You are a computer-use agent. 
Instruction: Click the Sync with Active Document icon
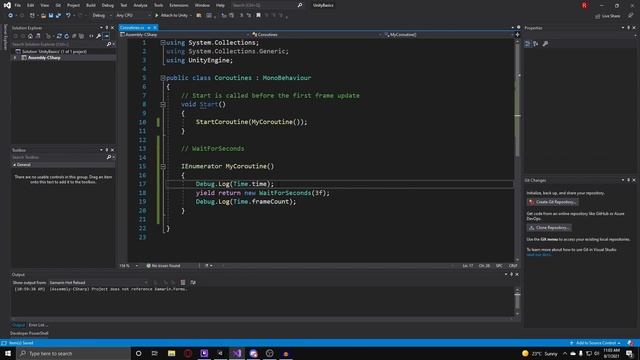(x=59, y=36)
